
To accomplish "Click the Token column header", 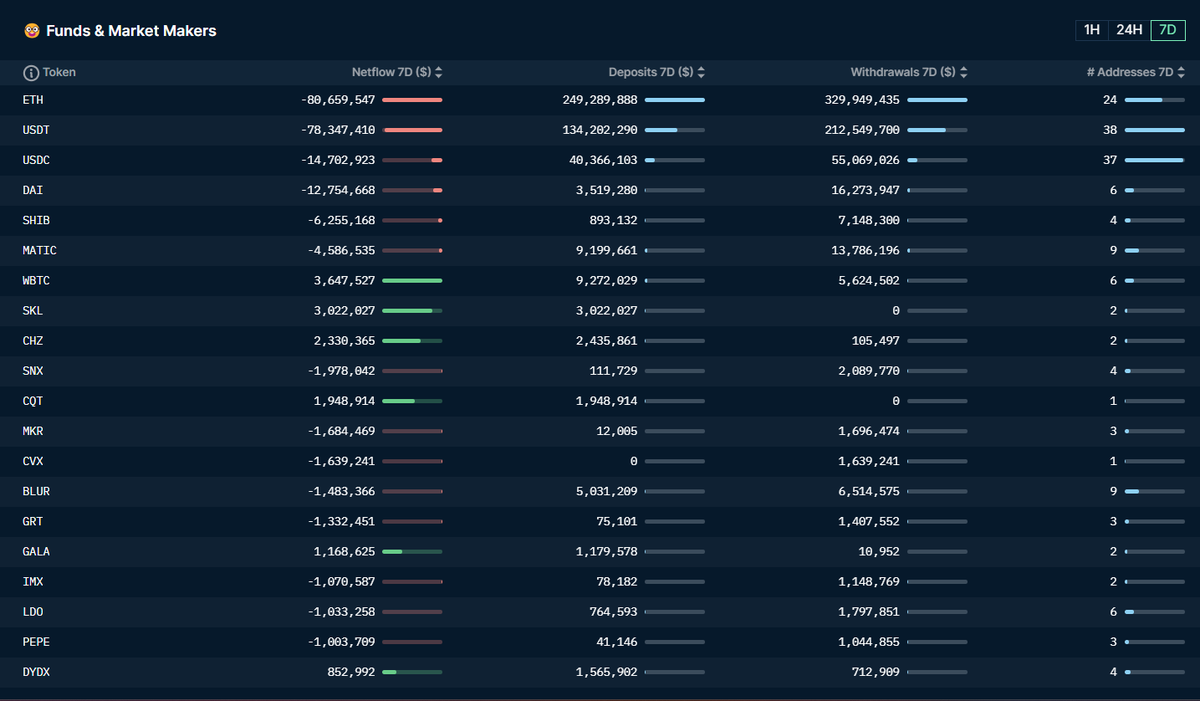I will 59,73.
